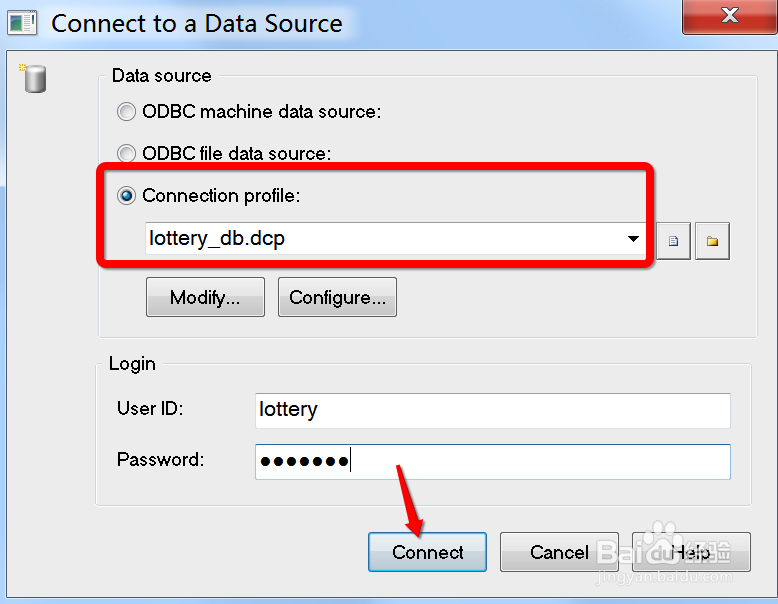The width and height of the screenshot is (778, 604).
Task: Select ODBC file data source option
Action: 126,153
